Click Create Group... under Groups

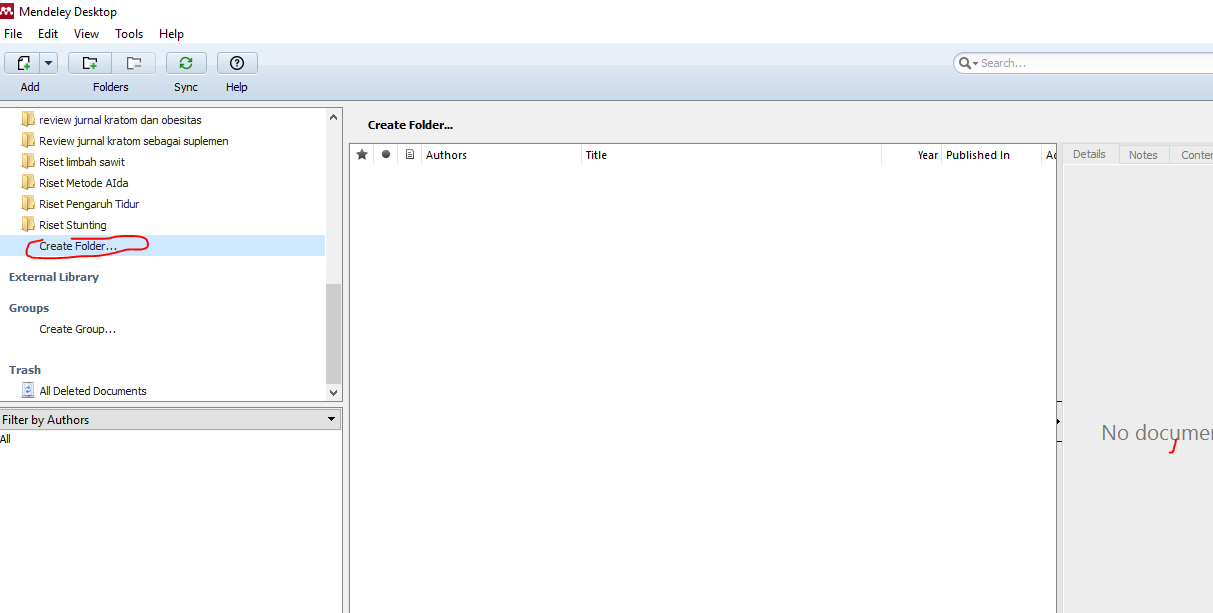coord(78,329)
